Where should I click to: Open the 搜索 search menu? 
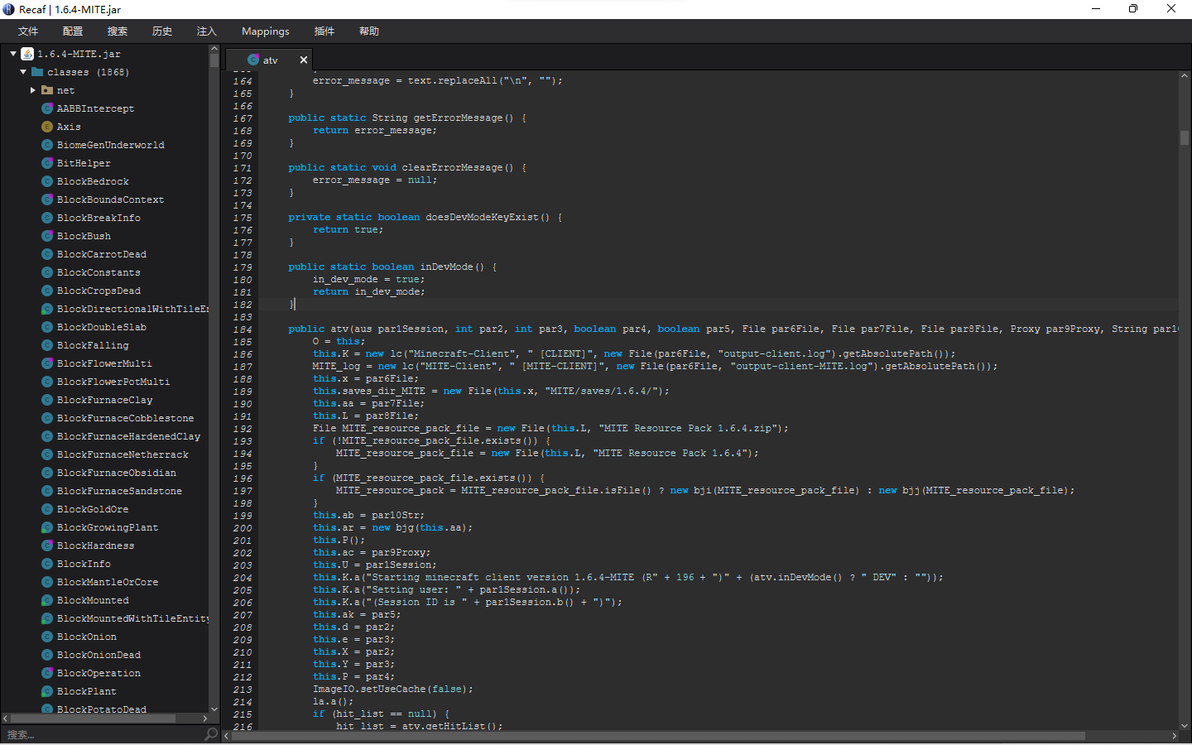(x=117, y=31)
